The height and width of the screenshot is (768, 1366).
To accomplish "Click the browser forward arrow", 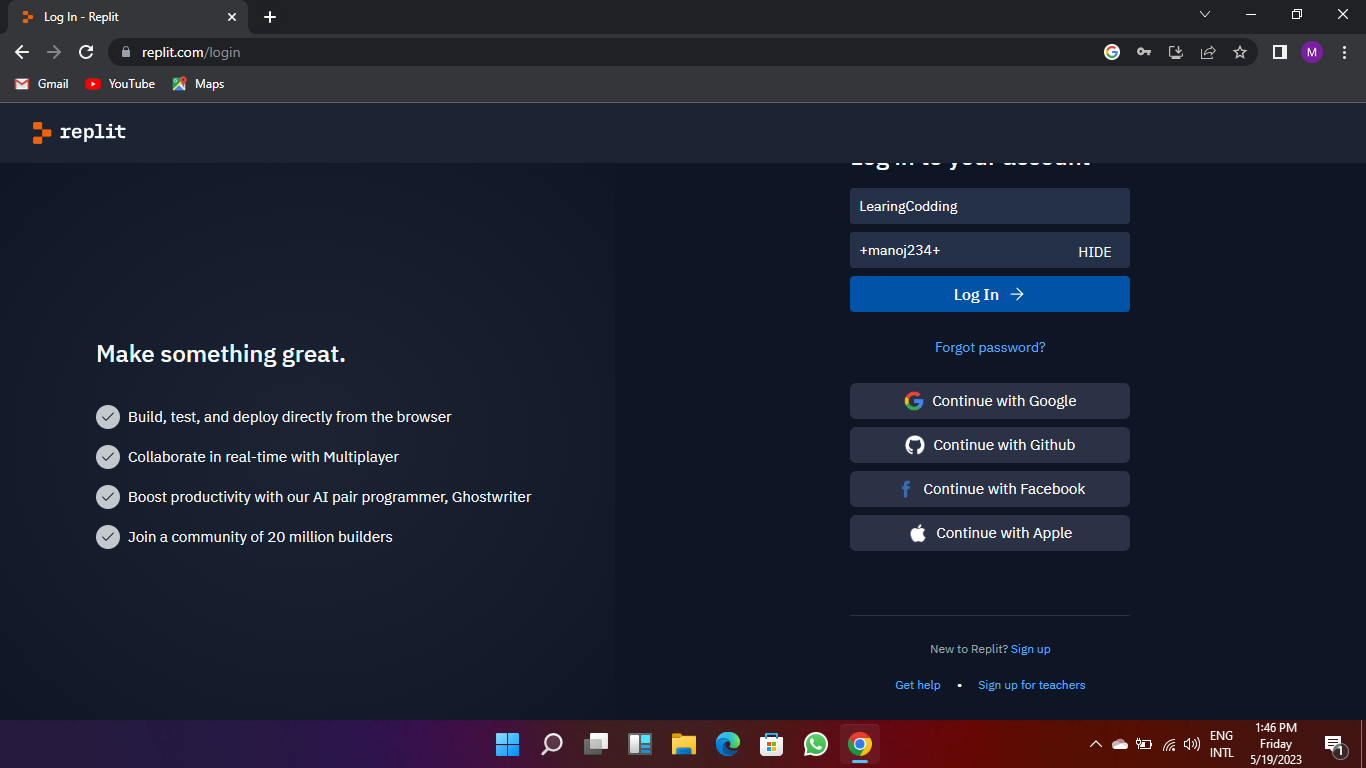I will tap(54, 52).
